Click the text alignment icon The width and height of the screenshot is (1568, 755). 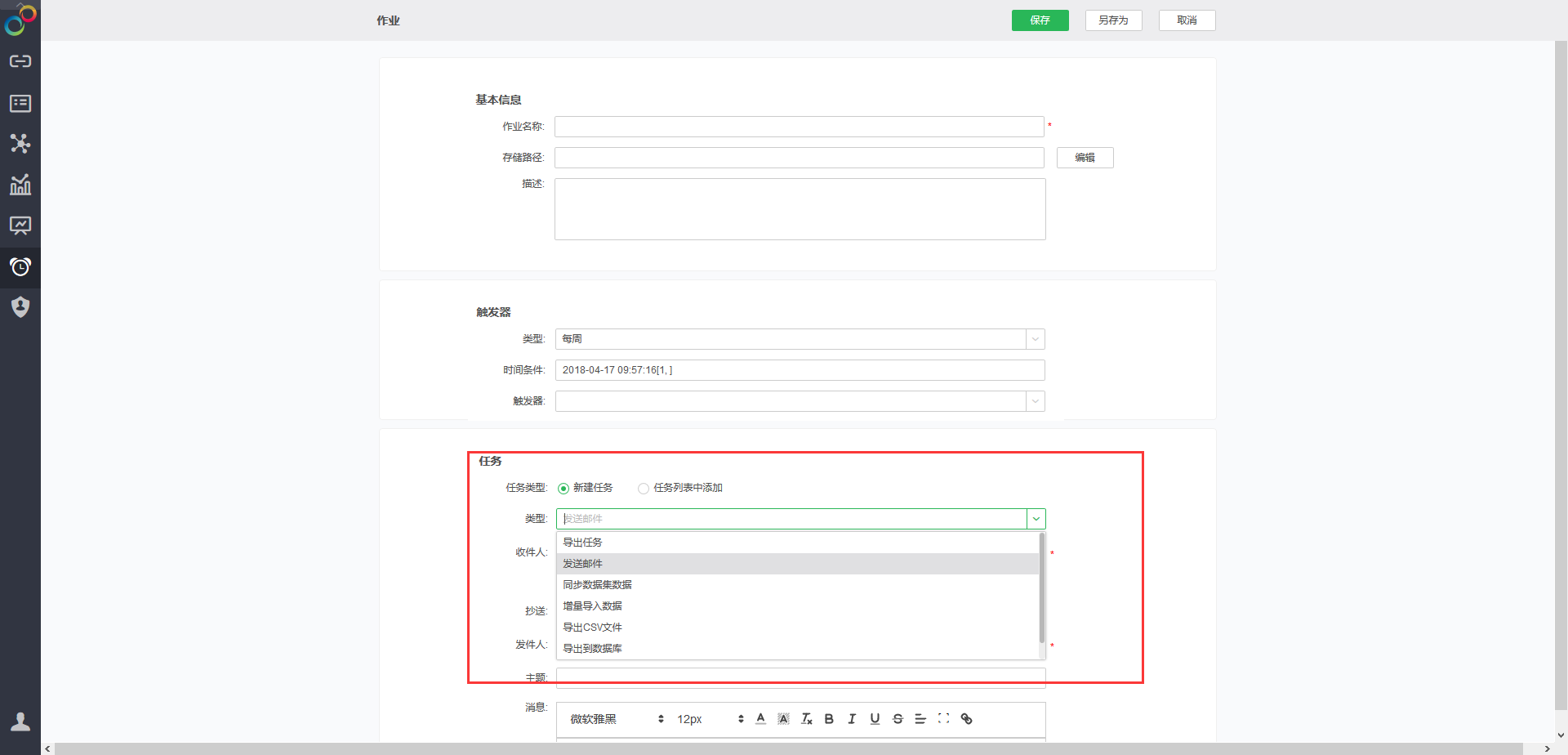pyautogui.click(x=920, y=719)
